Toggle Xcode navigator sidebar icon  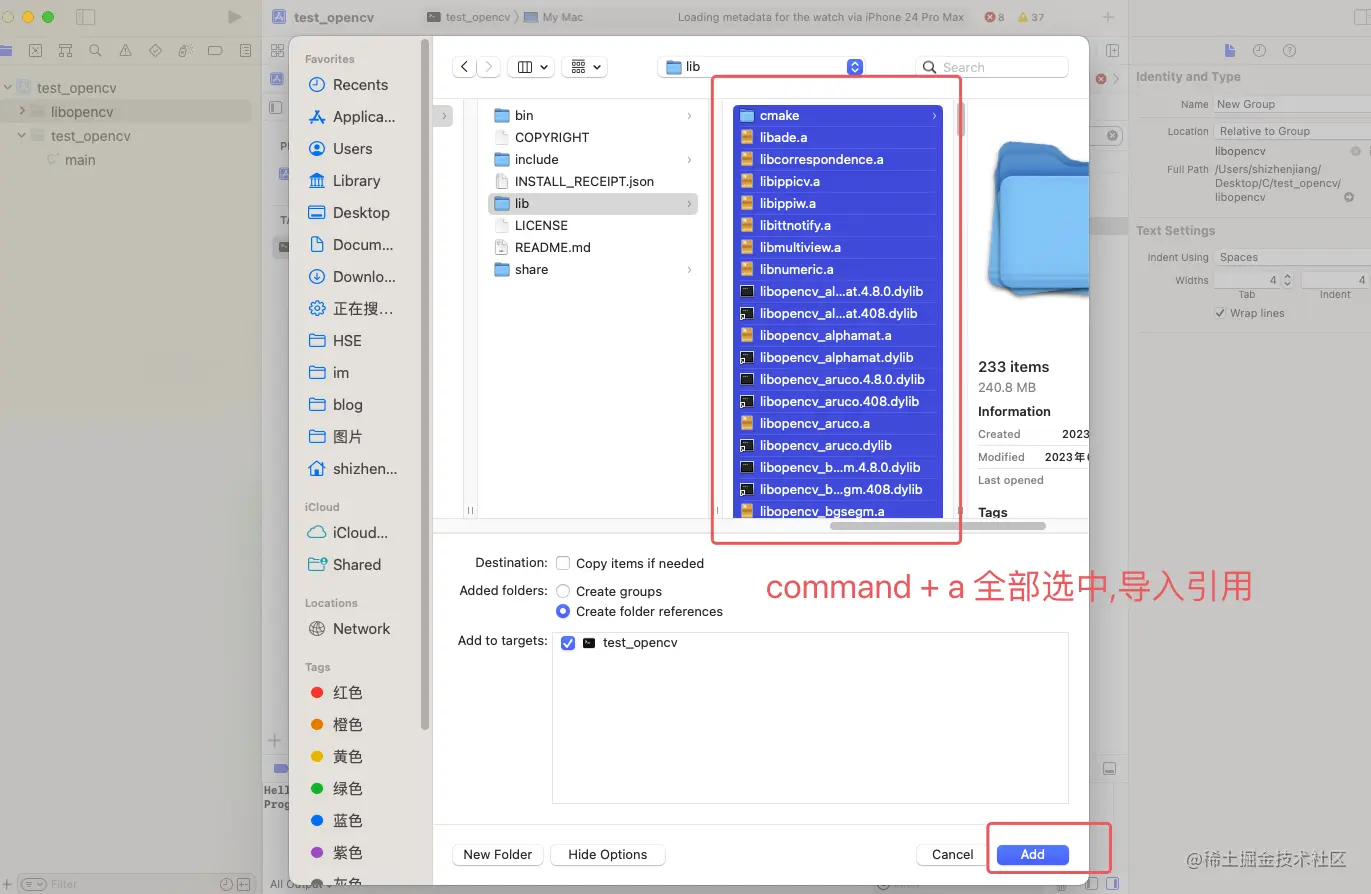(86, 17)
